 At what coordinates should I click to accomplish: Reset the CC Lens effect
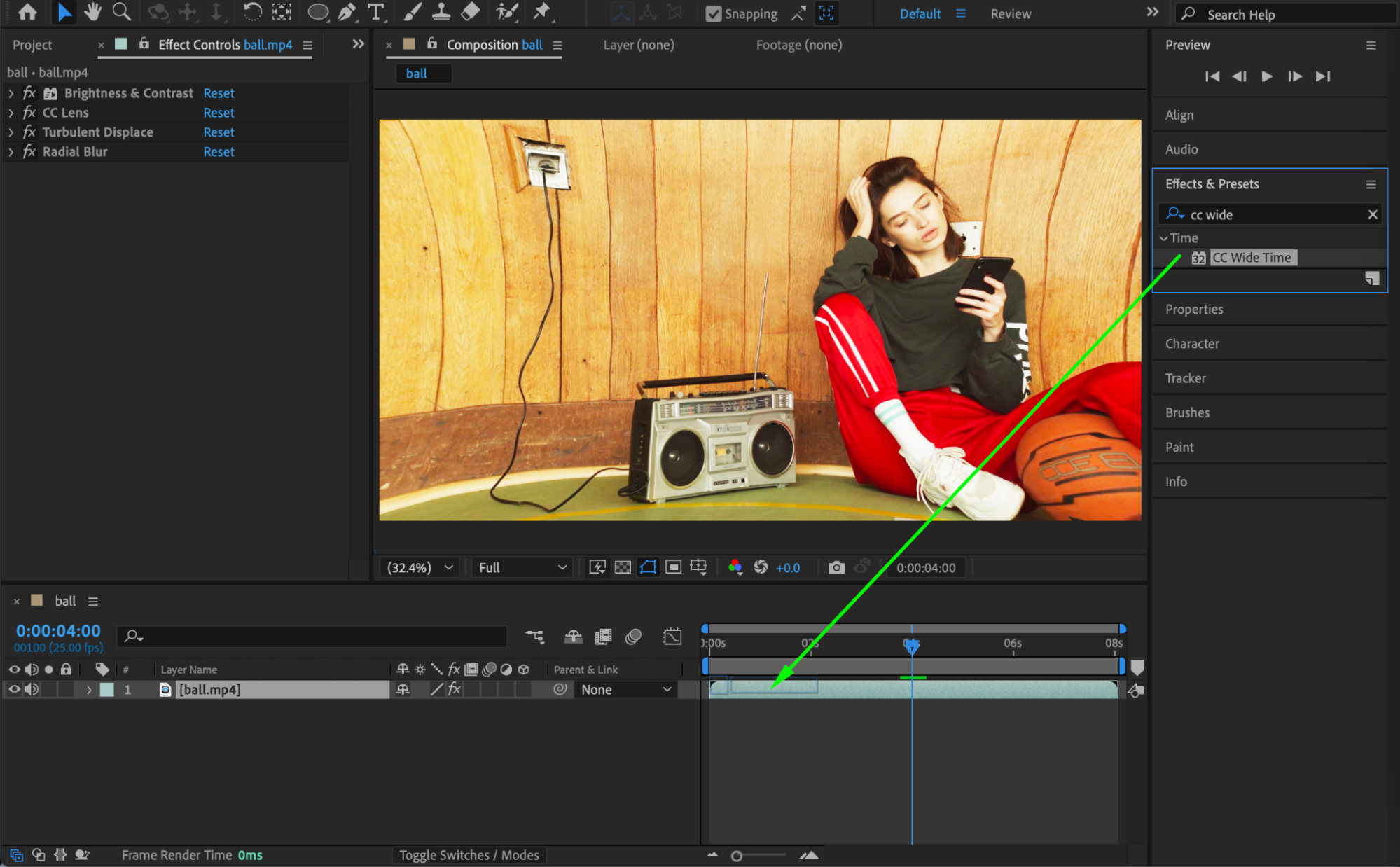(x=219, y=113)
